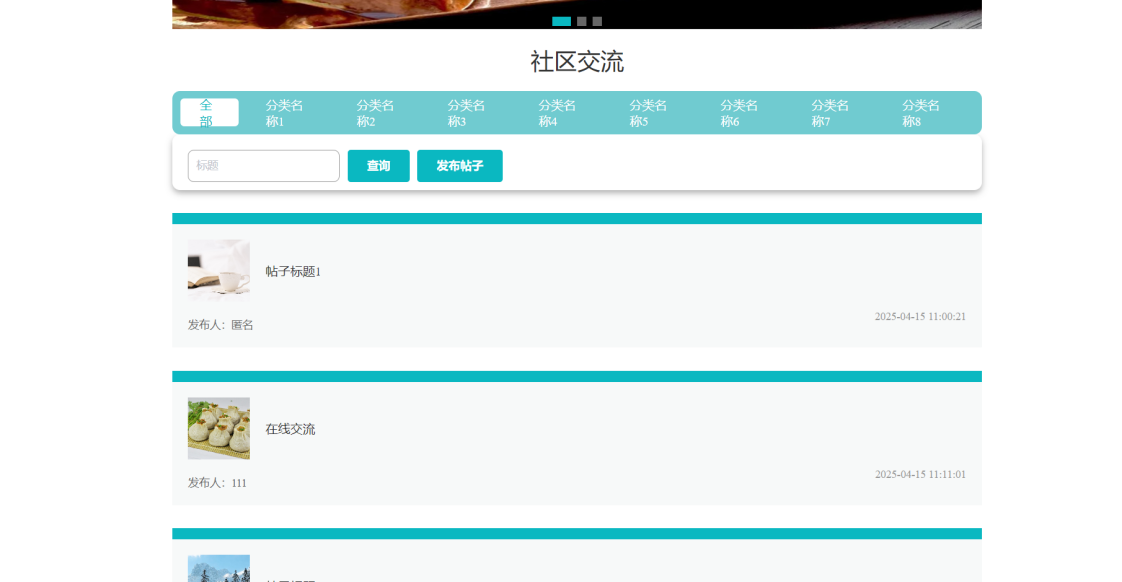Click the steamed buns post thumbnail

(x=219, y=428)
